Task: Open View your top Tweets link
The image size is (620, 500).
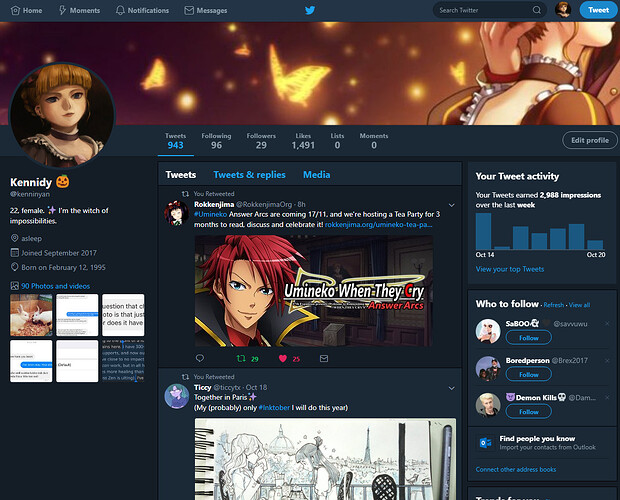Action: [x=510, y=269]
